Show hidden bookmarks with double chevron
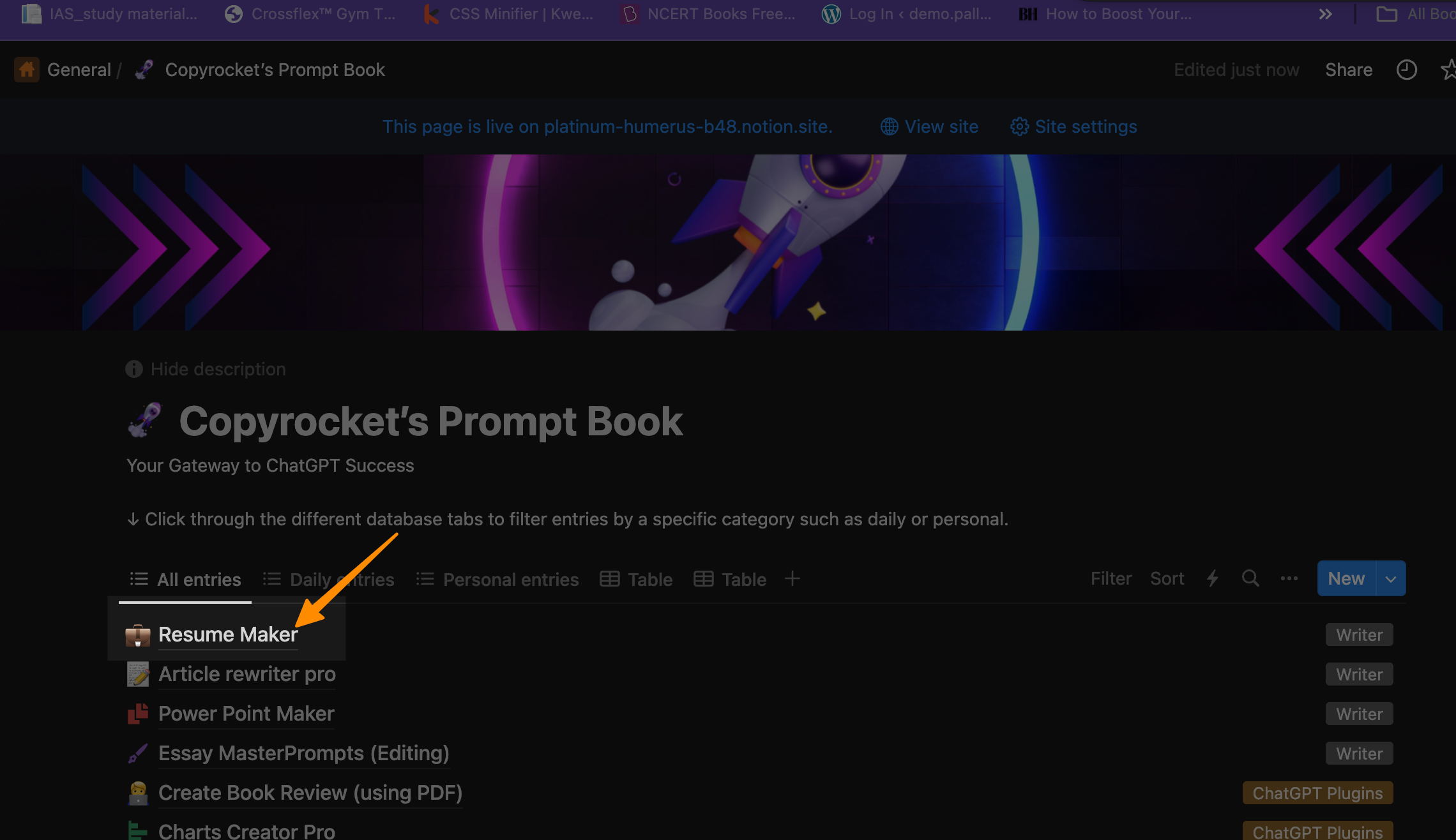1456x840 pixels. point(1325,14)
